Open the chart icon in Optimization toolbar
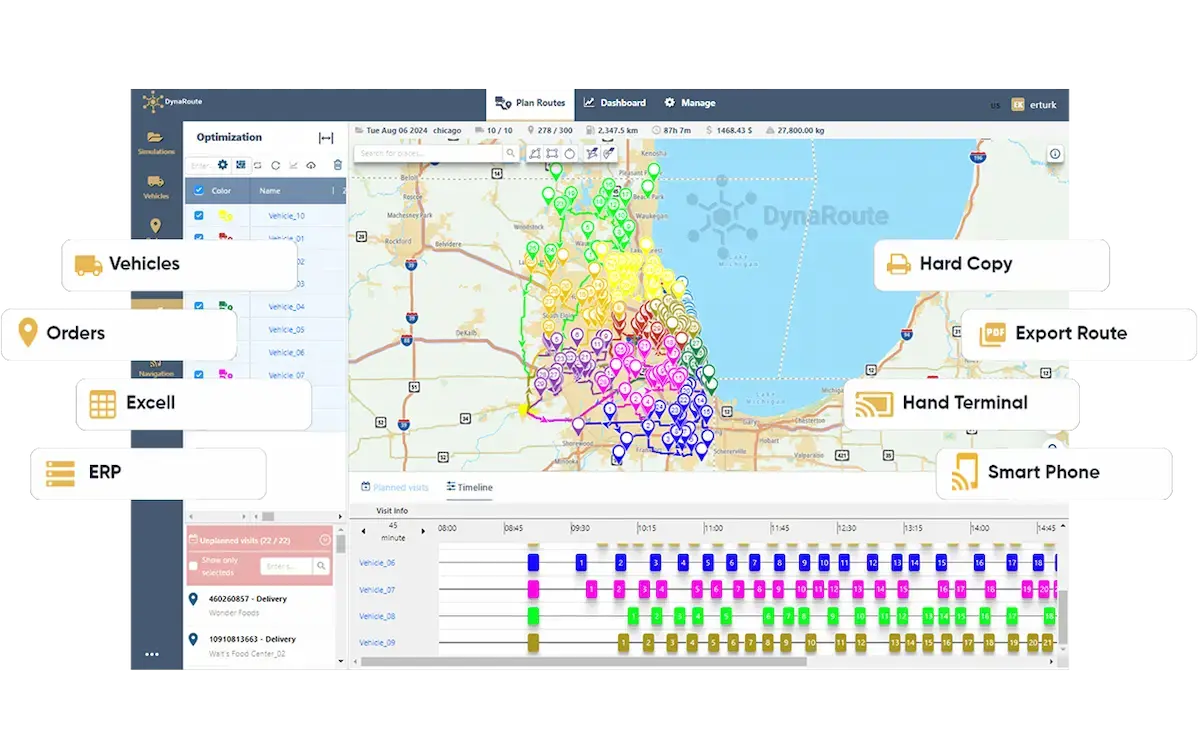Viewport: 1200px width, 741px height. (293, 165)
